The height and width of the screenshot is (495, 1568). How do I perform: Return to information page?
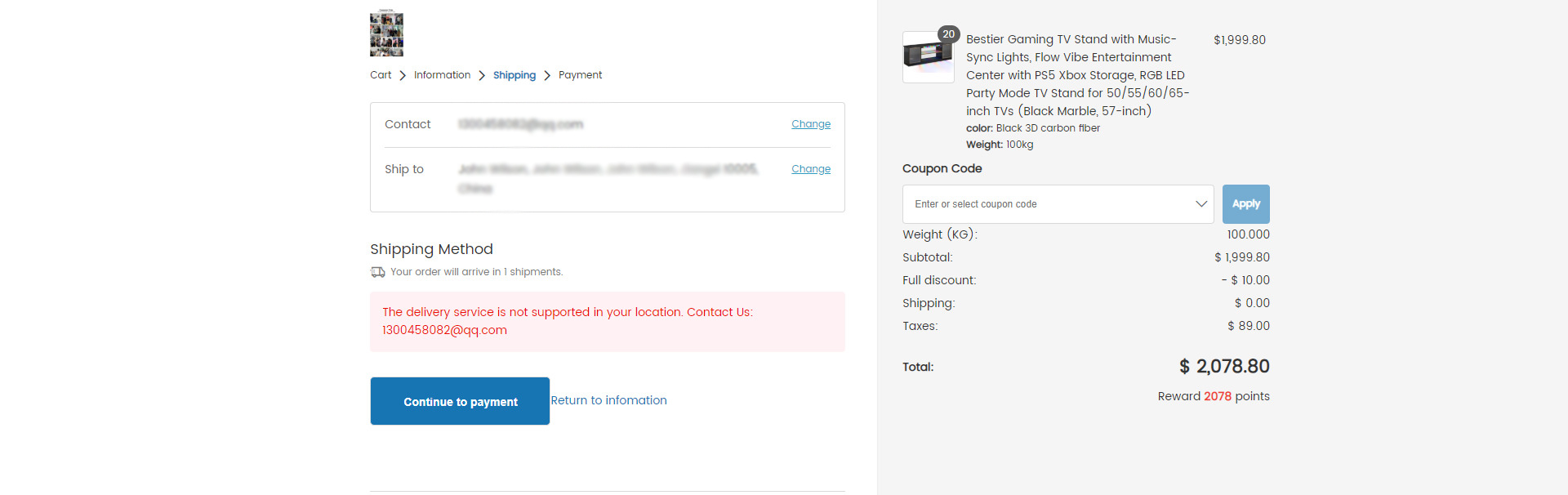click(608, 400)
